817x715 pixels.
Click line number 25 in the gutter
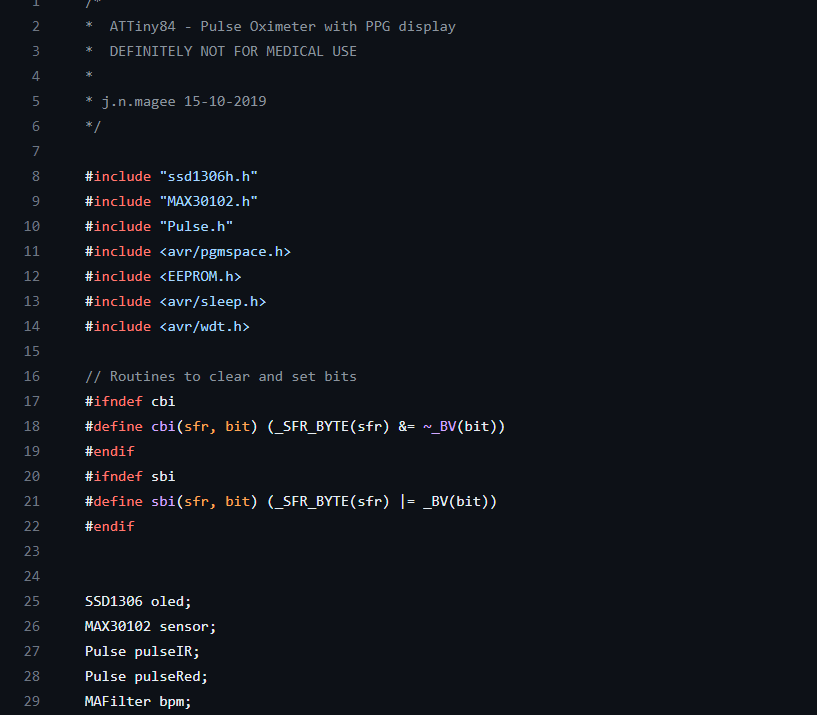coord(31,601)
